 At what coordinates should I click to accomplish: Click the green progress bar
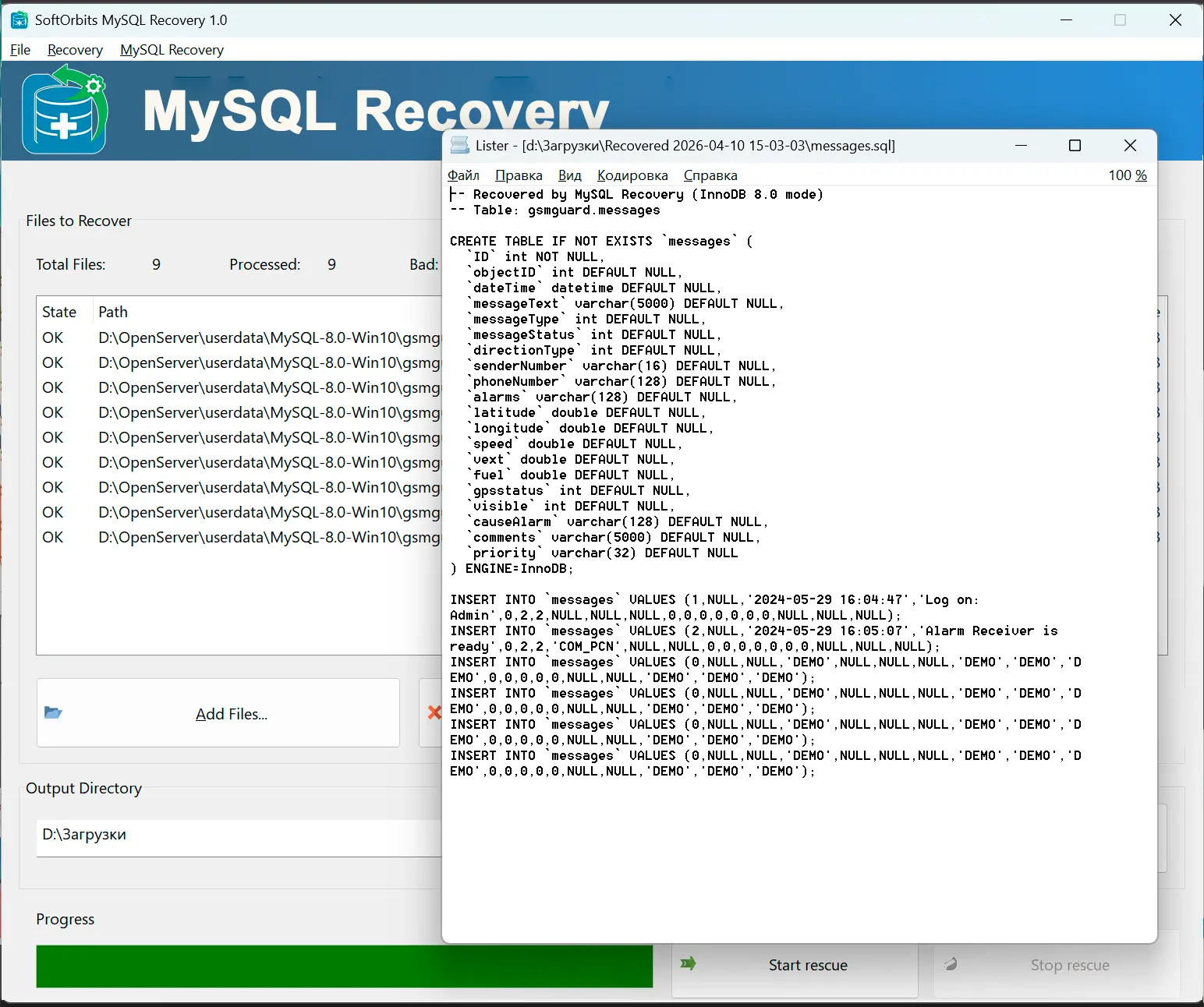click(x=344, y=966)
